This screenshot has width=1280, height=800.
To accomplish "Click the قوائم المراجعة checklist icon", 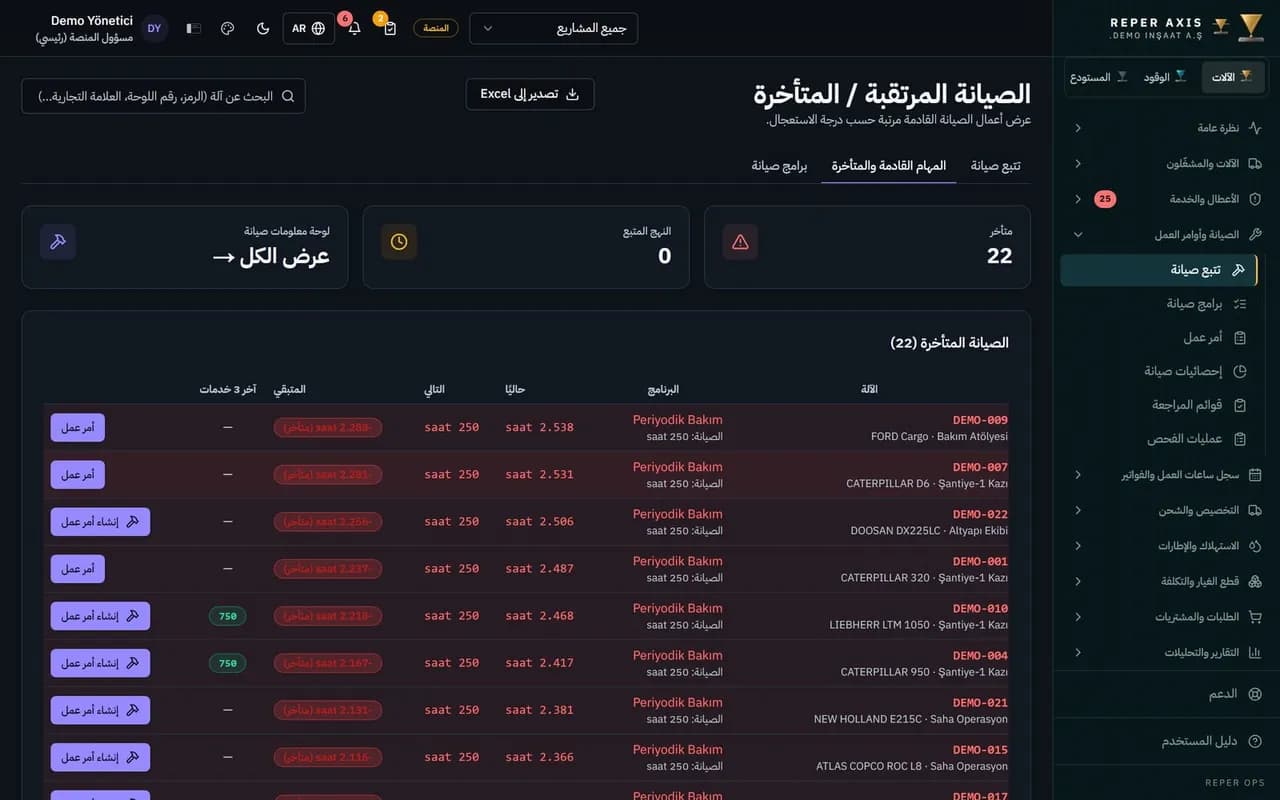I will [x=1240, y=405].
